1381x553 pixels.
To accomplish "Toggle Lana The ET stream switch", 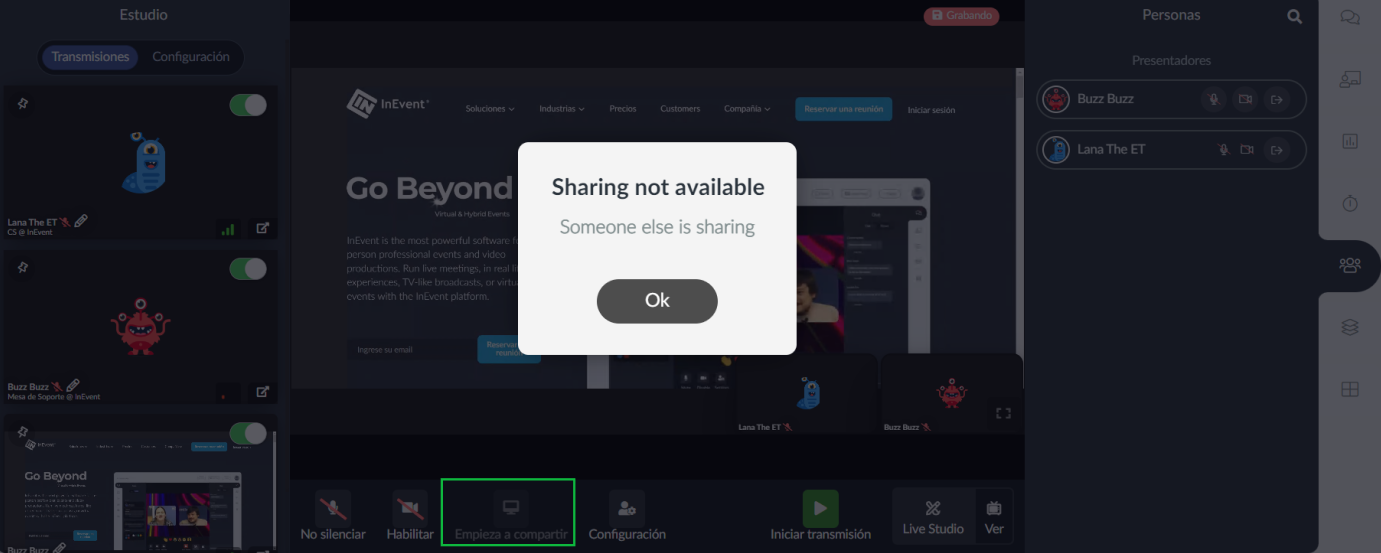I will point(248,105).
